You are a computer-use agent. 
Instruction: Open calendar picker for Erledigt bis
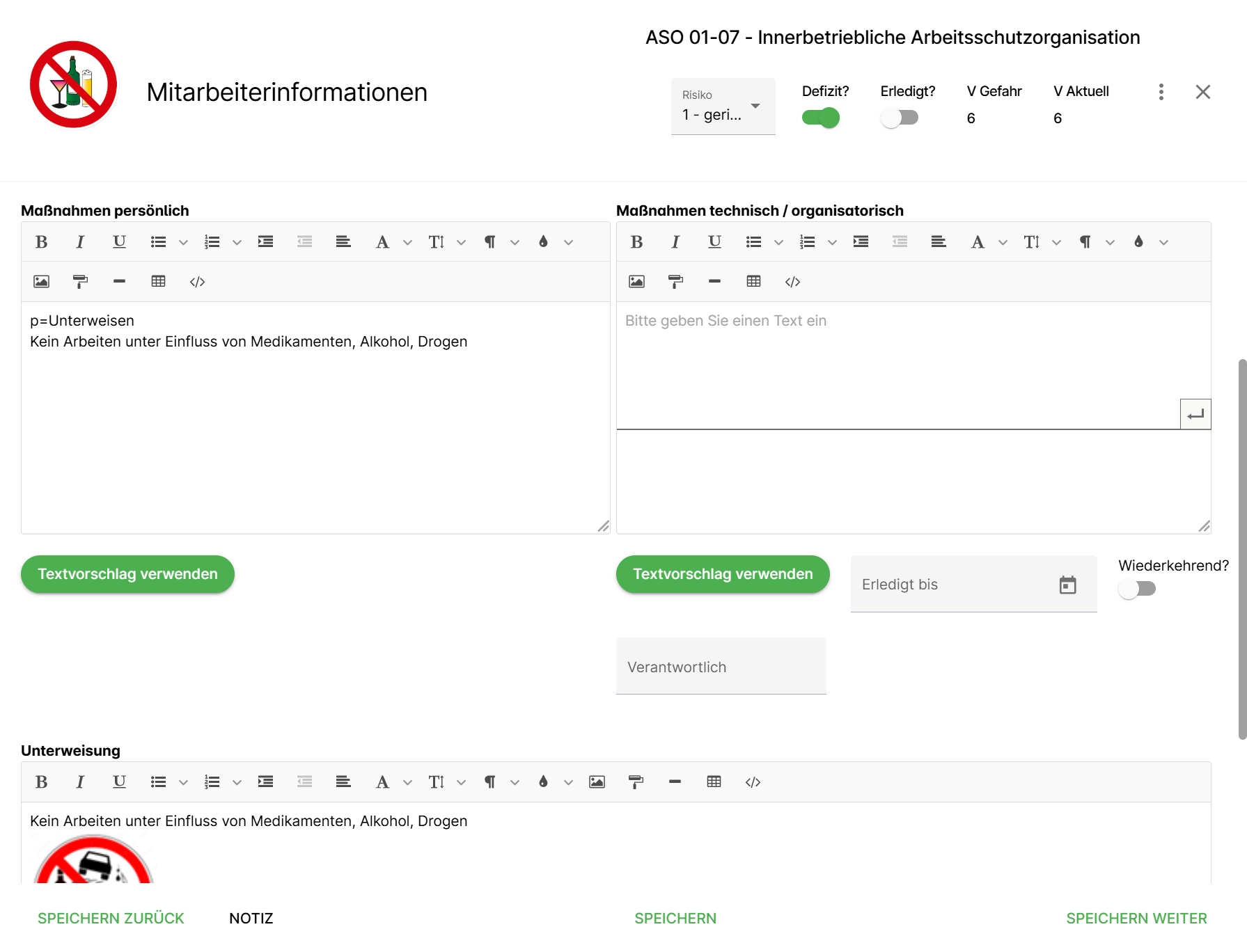(x=1067, y=585)
